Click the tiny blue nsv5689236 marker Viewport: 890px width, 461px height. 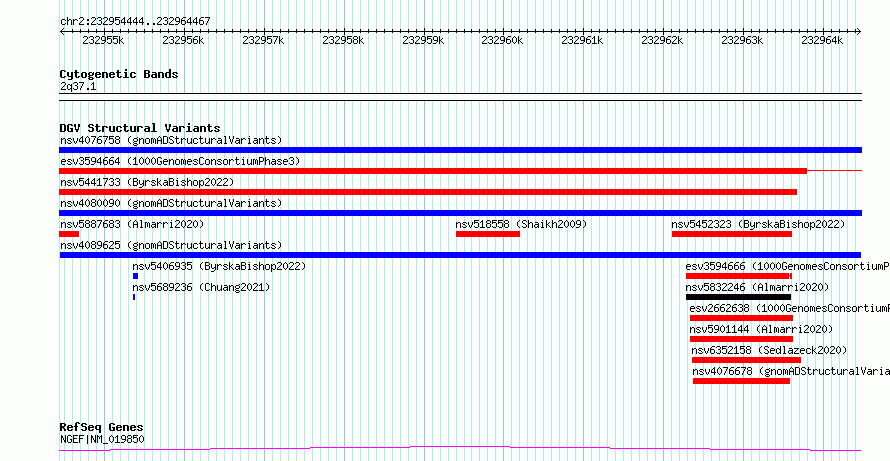click(x=134, y=297)
